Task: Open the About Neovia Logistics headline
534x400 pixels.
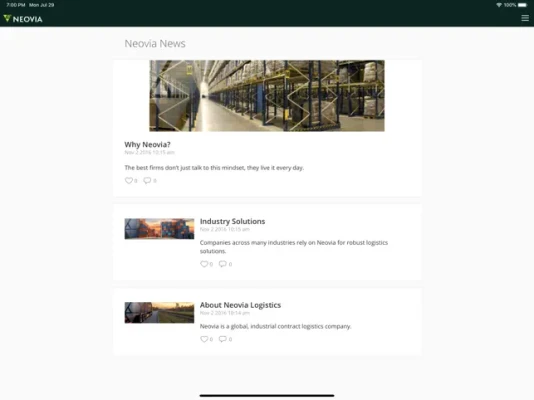Action: pos(240,305)
